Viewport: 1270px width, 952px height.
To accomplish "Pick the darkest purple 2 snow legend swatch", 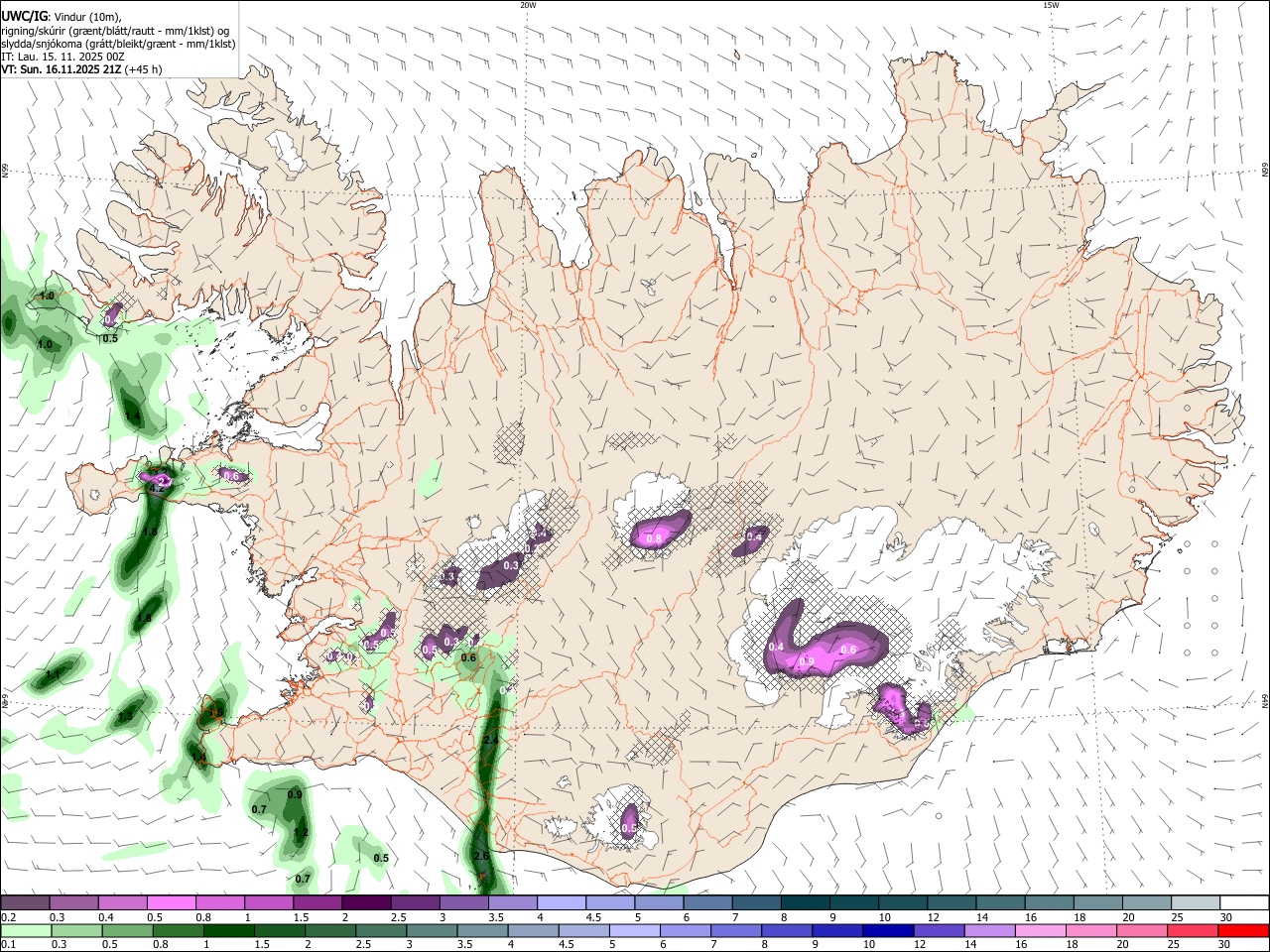I will [366, 903].
